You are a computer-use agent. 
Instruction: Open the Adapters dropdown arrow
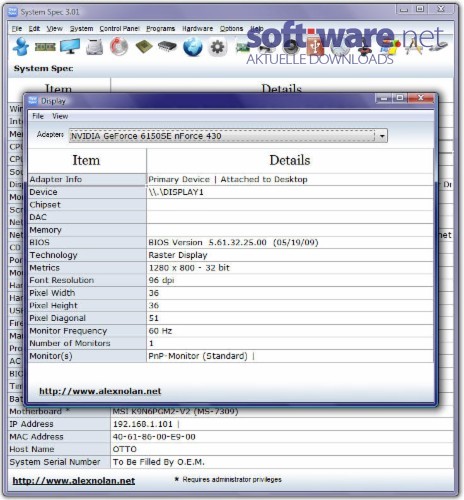[x=382, y=136]
